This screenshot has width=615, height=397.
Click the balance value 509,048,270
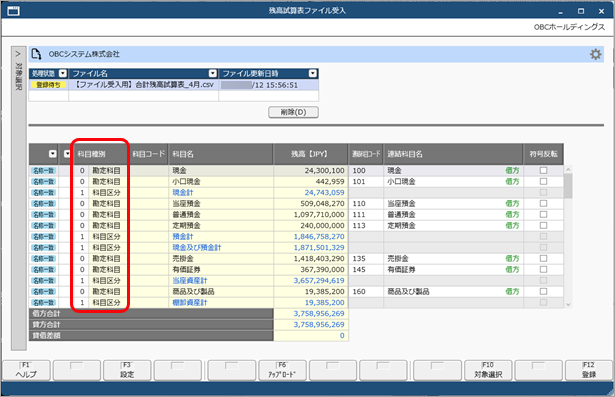[x=322, y=203]
